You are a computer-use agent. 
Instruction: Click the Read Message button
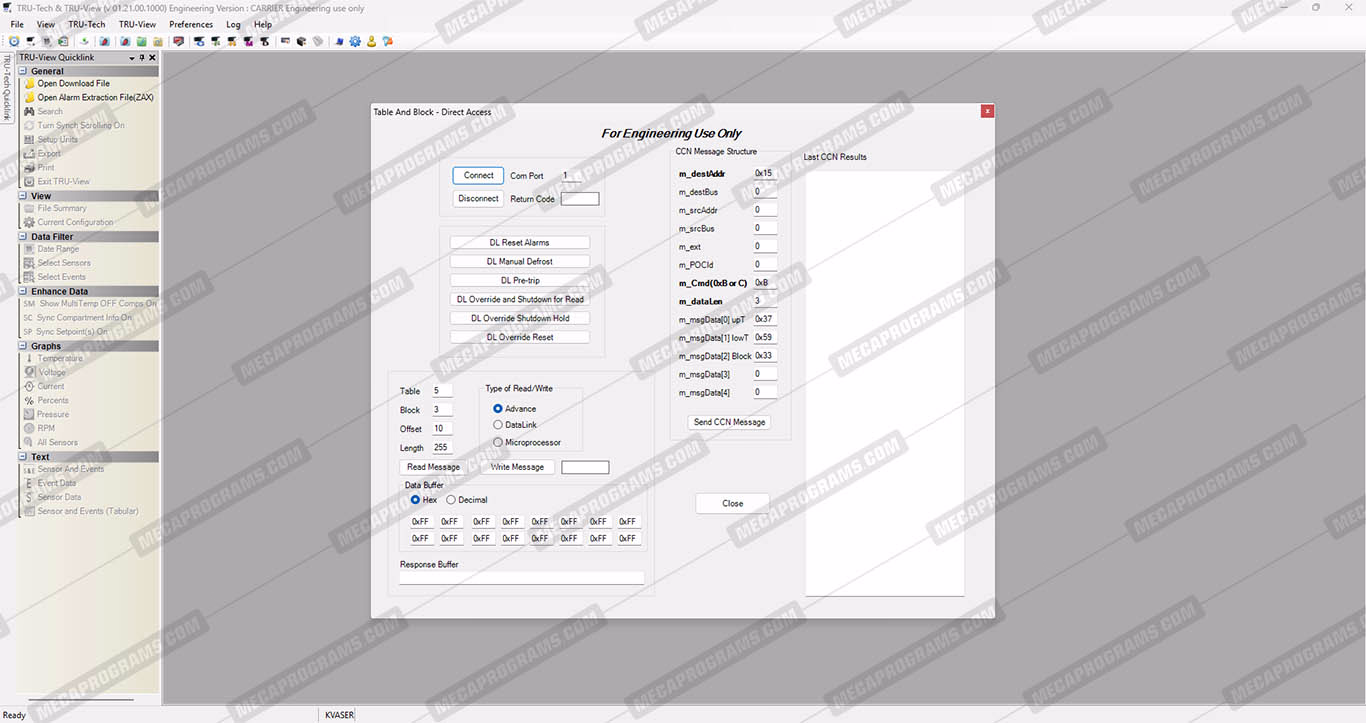click(434, 467)
